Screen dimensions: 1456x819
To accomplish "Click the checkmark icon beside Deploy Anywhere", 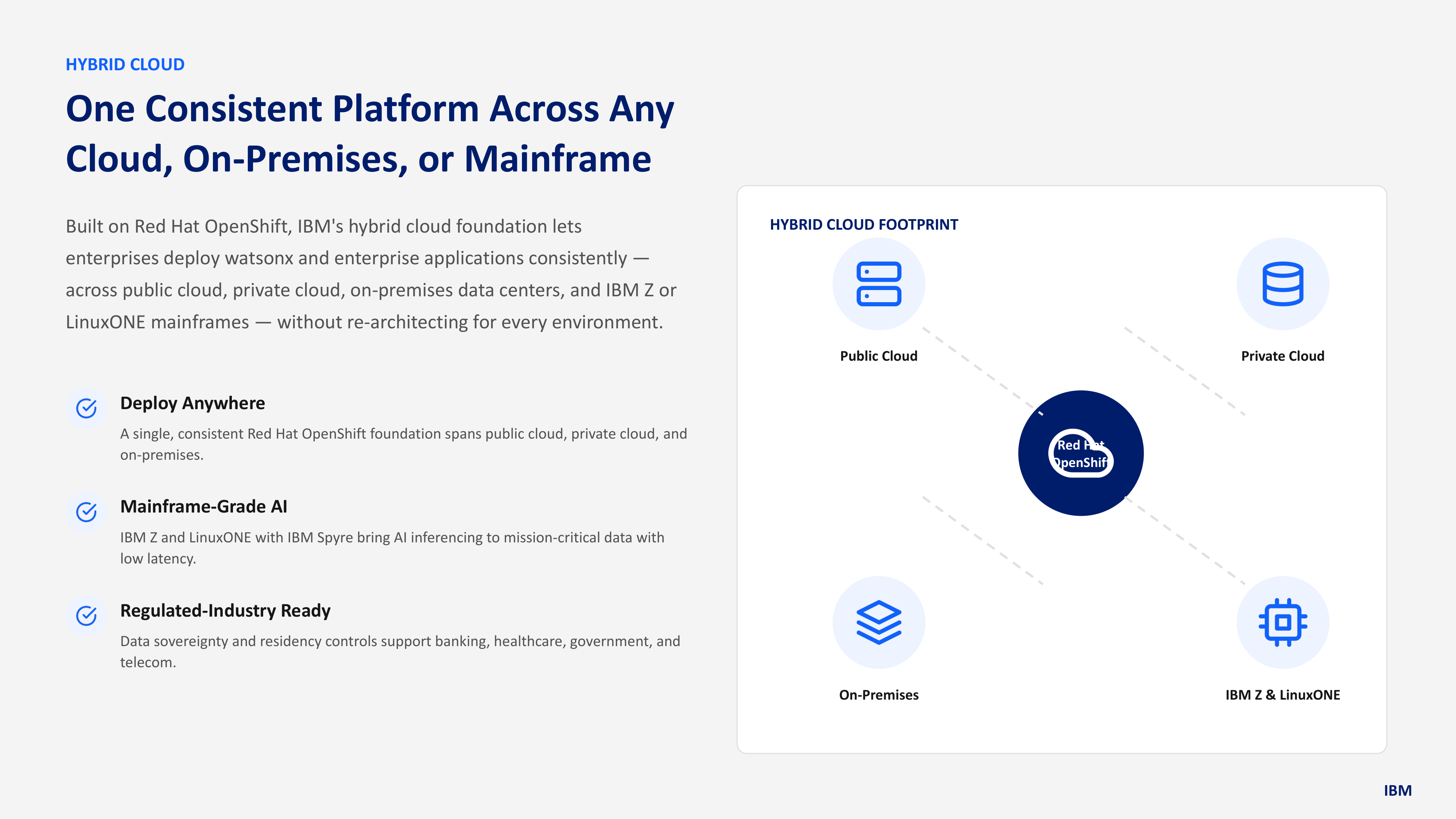I will point(87,408).
